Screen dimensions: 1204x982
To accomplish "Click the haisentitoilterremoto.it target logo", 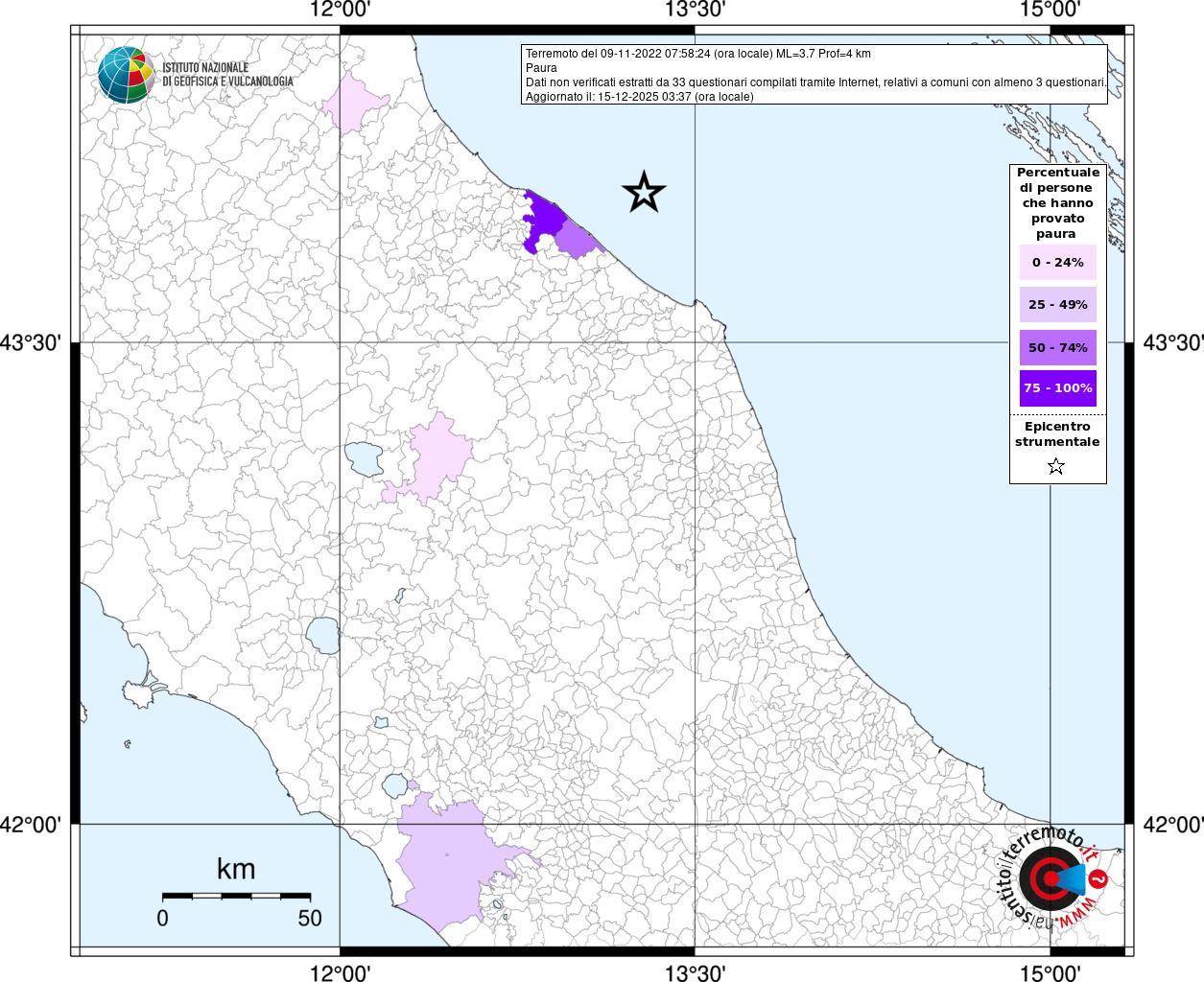I will click(x=1052, y=878).
